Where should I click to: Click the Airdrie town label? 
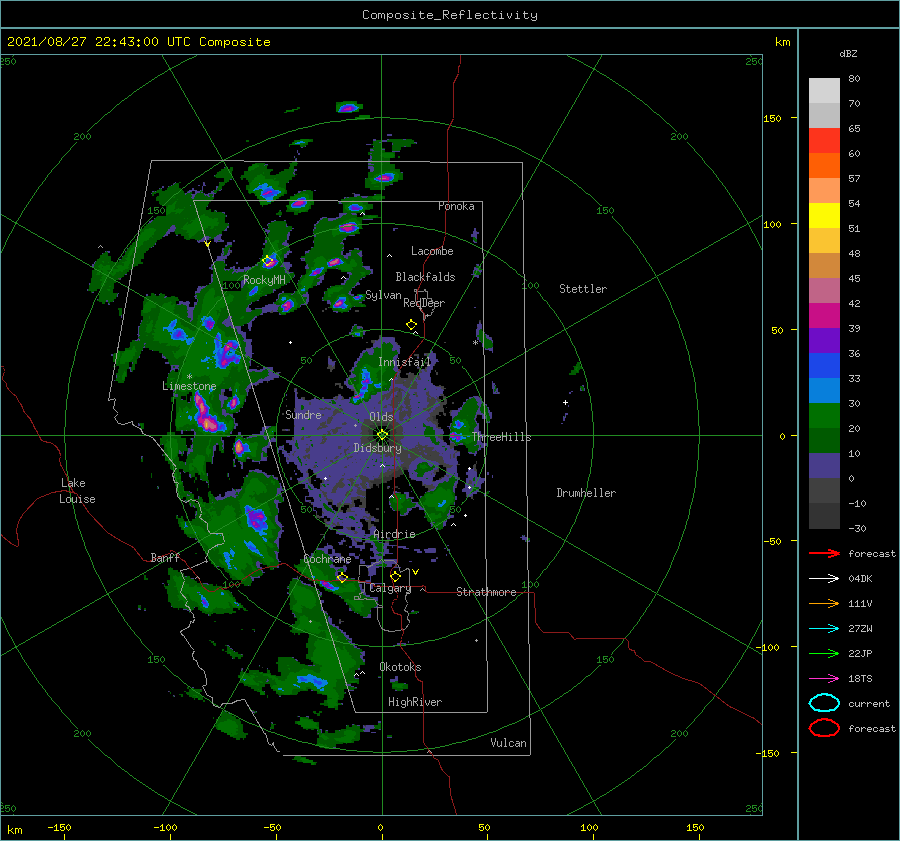(394, 534)
